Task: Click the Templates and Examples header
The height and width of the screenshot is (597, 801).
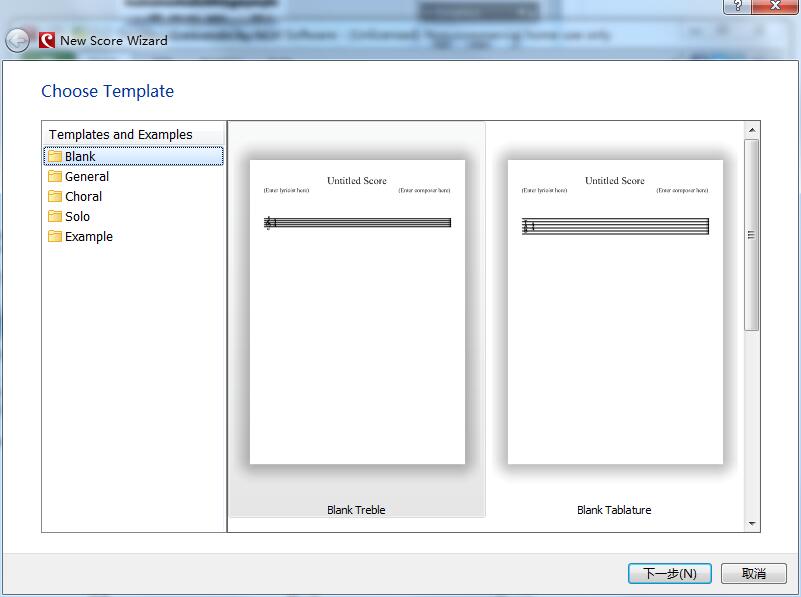Action: point(121,134)
